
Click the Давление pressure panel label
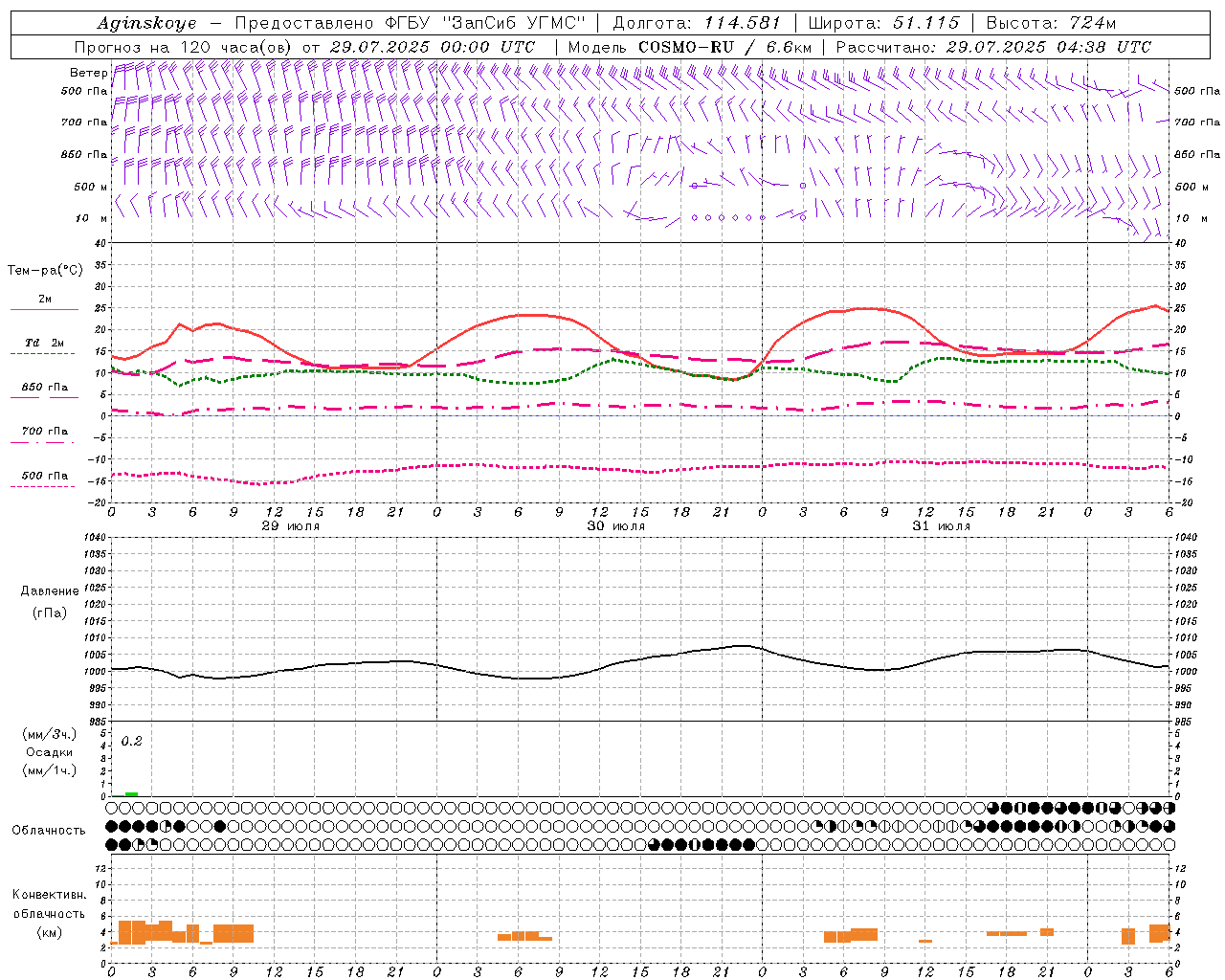tap(49, 591)
